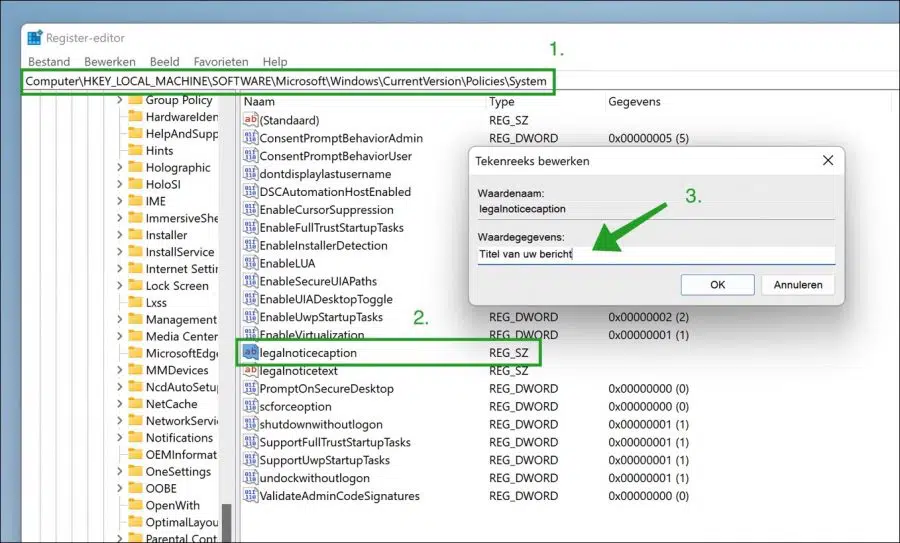This screenshot has width=900, height=543.
Task: Open the Help menu
Action: coord(275,61)
